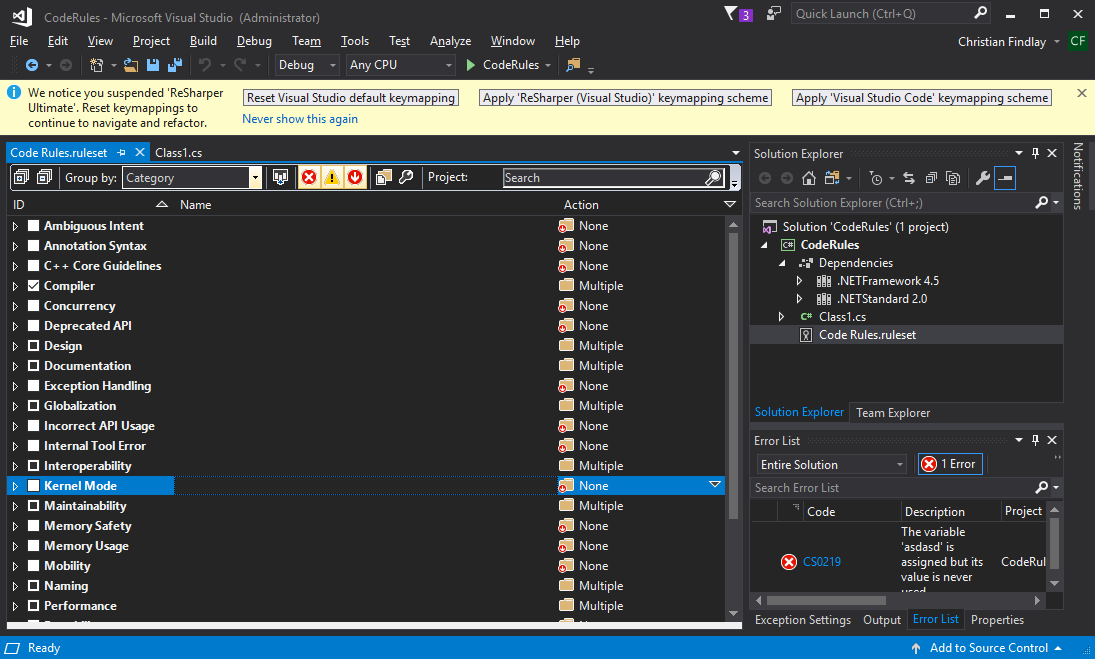Pin the Error List panel
The image size is (1095, 659).
click(1035, 440)
